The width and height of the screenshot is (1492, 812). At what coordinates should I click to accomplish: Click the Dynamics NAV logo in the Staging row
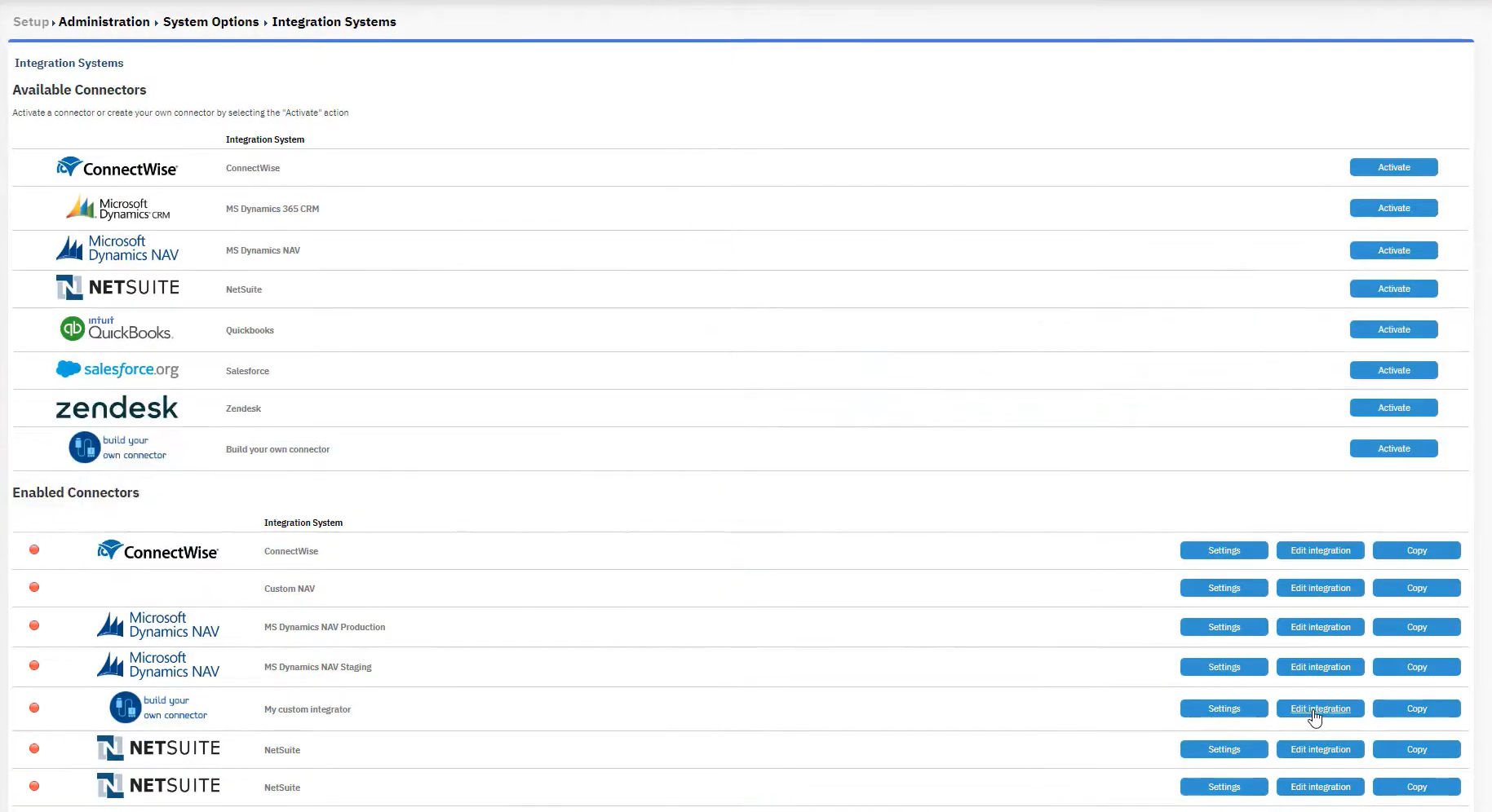pyautogui.click(x=158, y=665)
